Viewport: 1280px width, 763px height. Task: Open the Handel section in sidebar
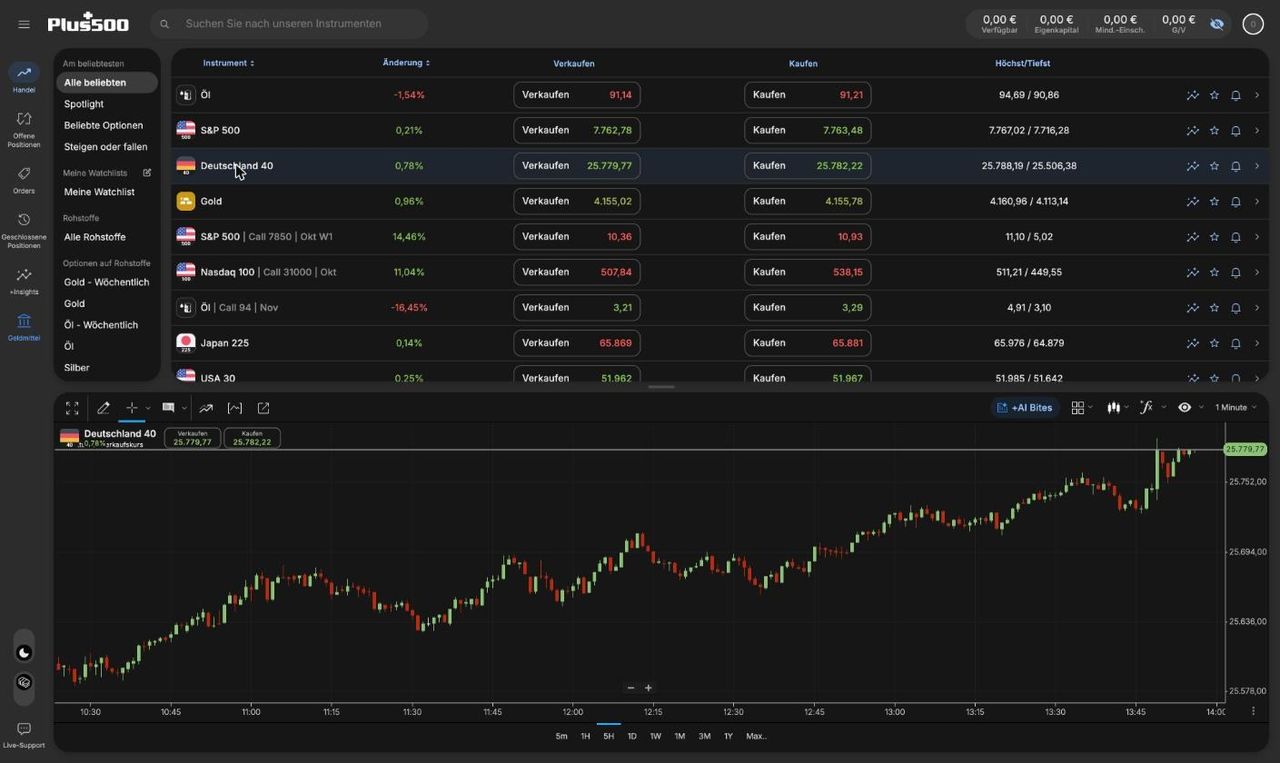(x=24, y=78)
